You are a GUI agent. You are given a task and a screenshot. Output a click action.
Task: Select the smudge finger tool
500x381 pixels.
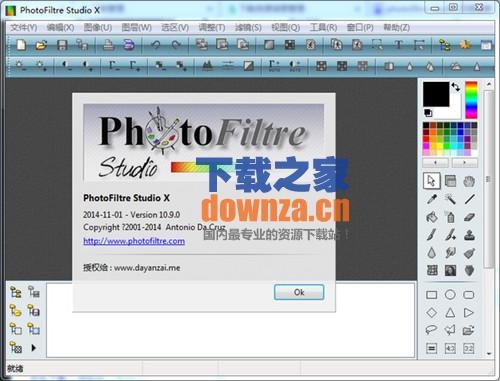pos(451,253)
